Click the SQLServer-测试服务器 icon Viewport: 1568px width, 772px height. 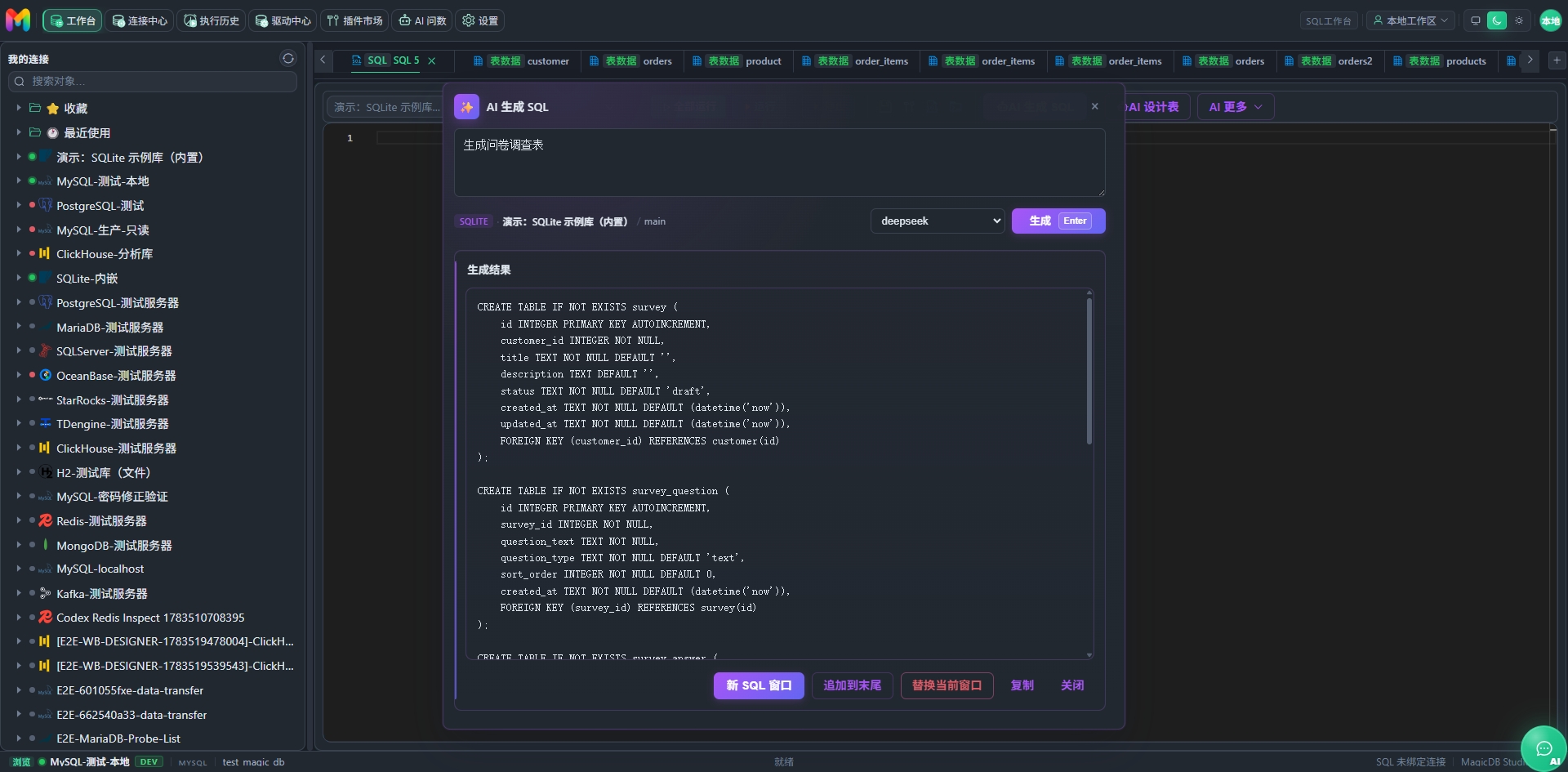(x=46, y=350)
